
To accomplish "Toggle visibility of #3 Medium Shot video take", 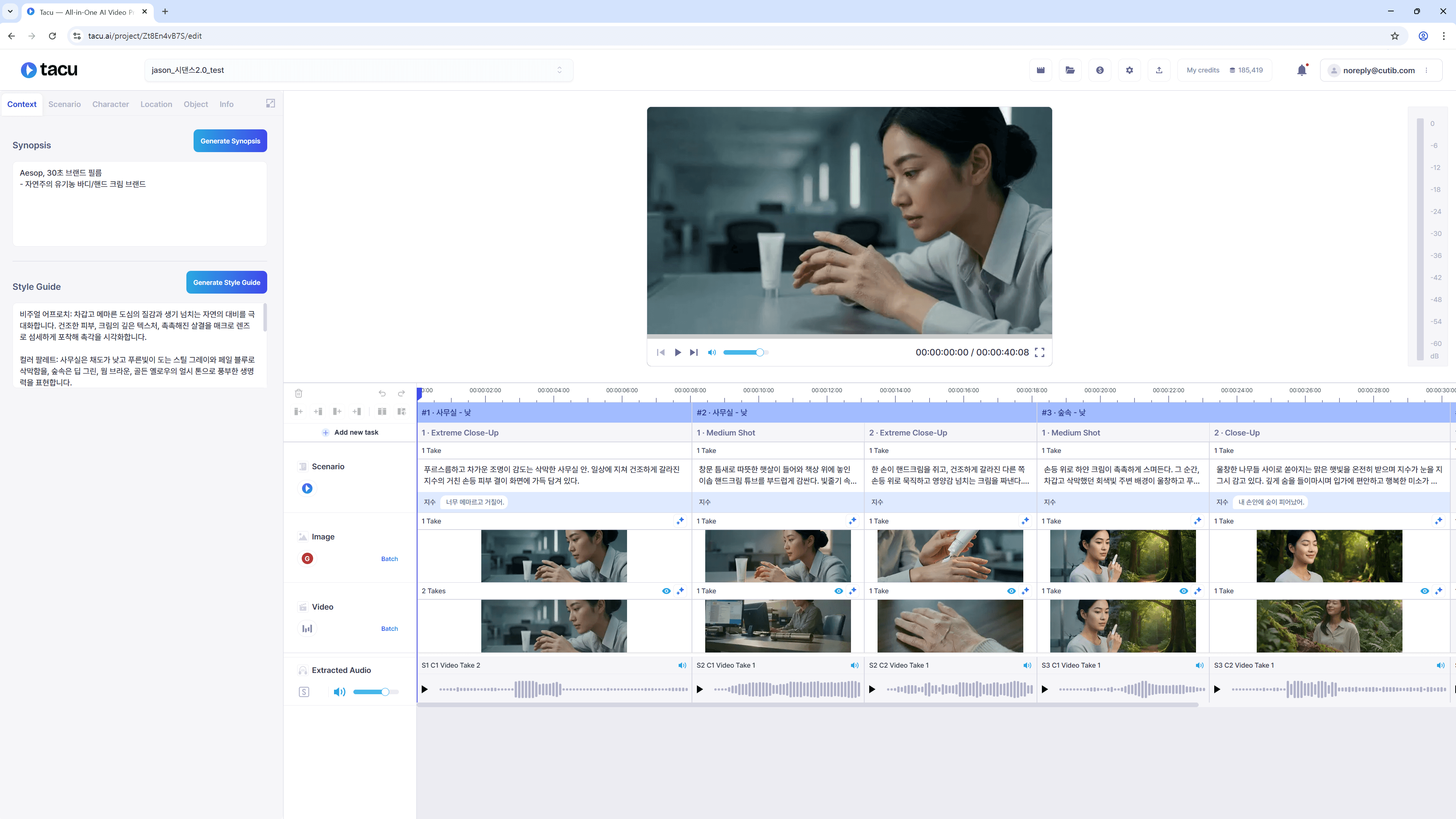I will (x=1183, y=591).
